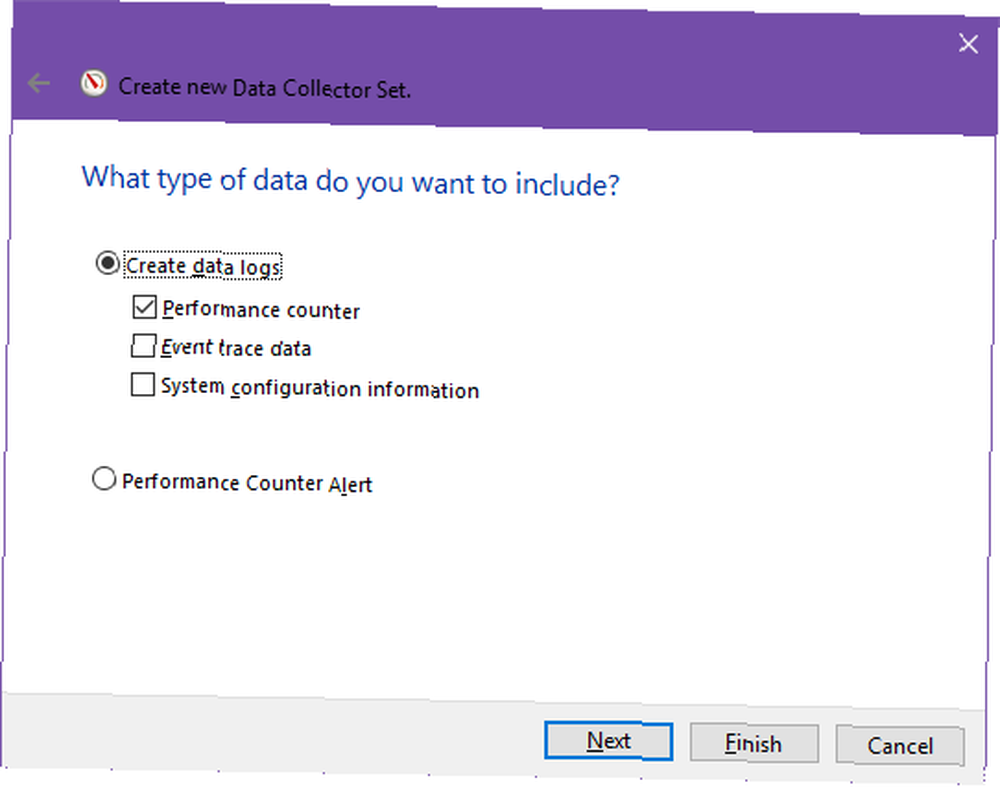Close the Data Collector Set wizard

(x=968, y=43)
